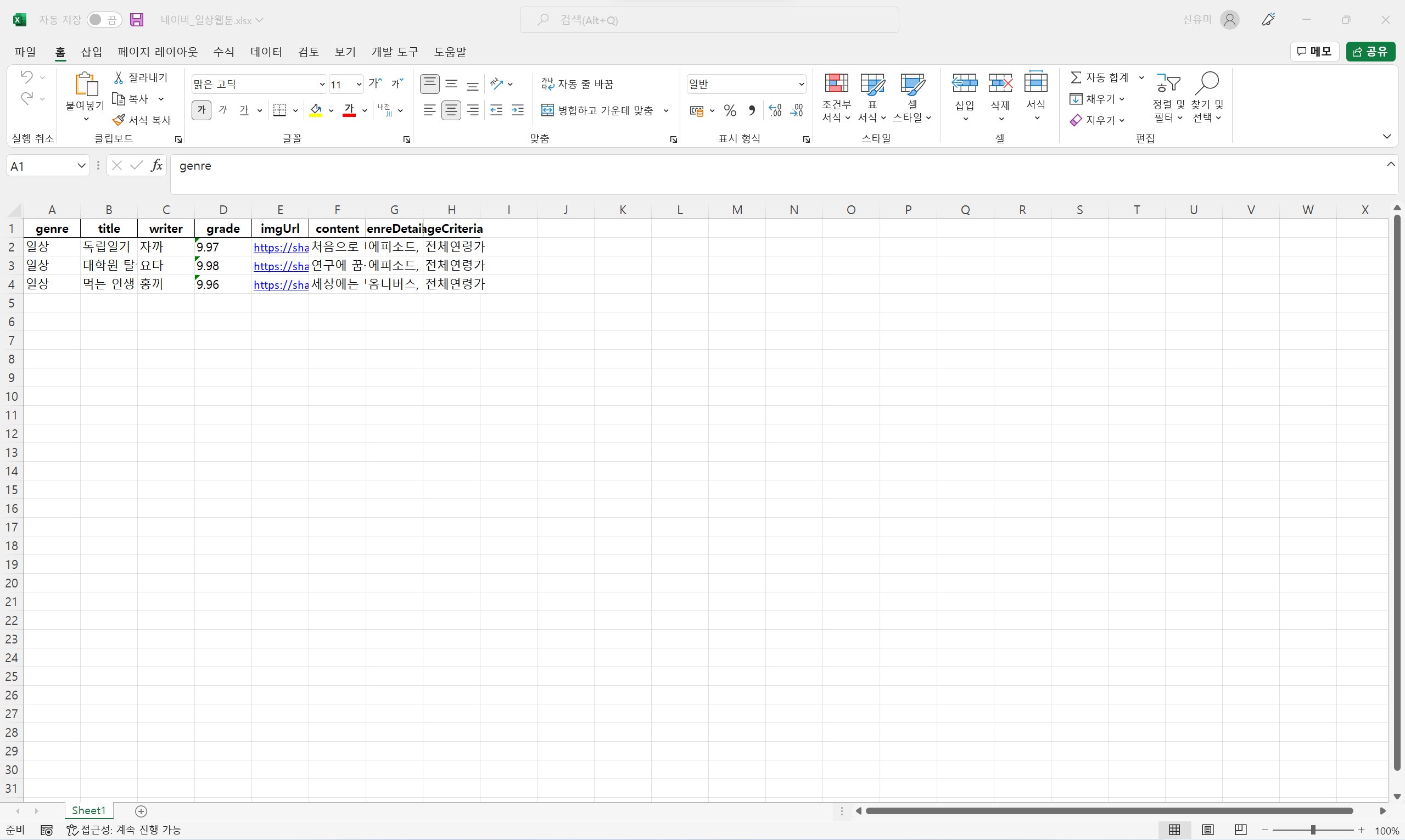Click the Borders icon

click(x=279, y=110)
